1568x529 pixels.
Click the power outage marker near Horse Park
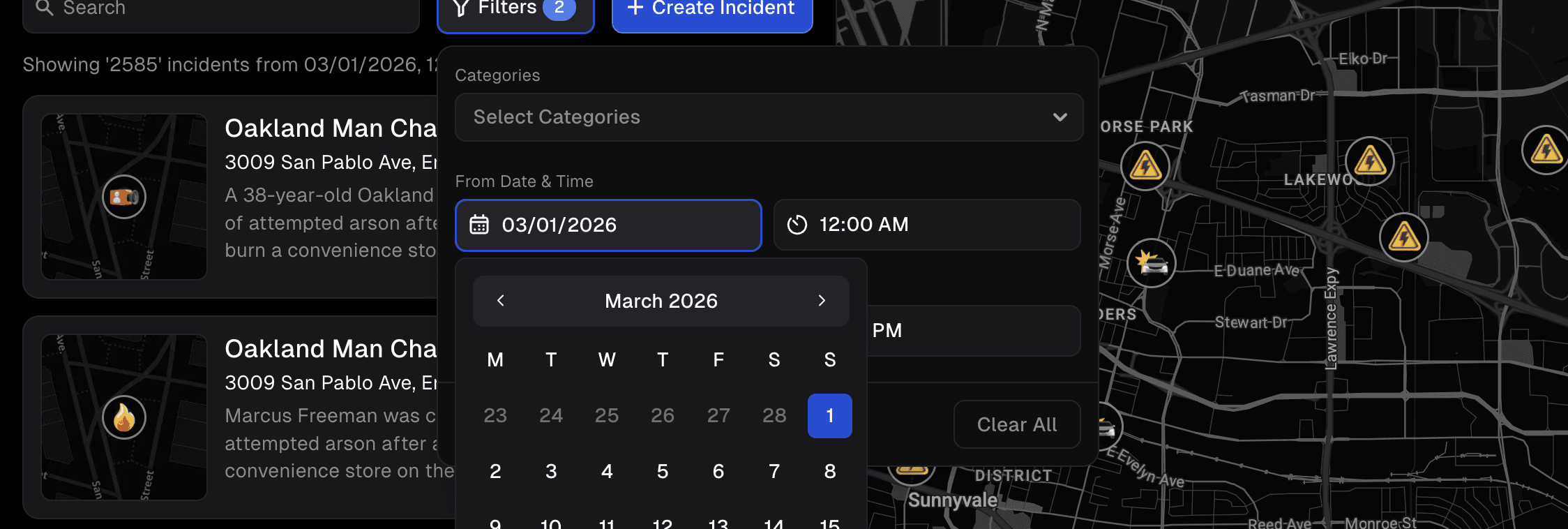click(x=1145, y=166)
